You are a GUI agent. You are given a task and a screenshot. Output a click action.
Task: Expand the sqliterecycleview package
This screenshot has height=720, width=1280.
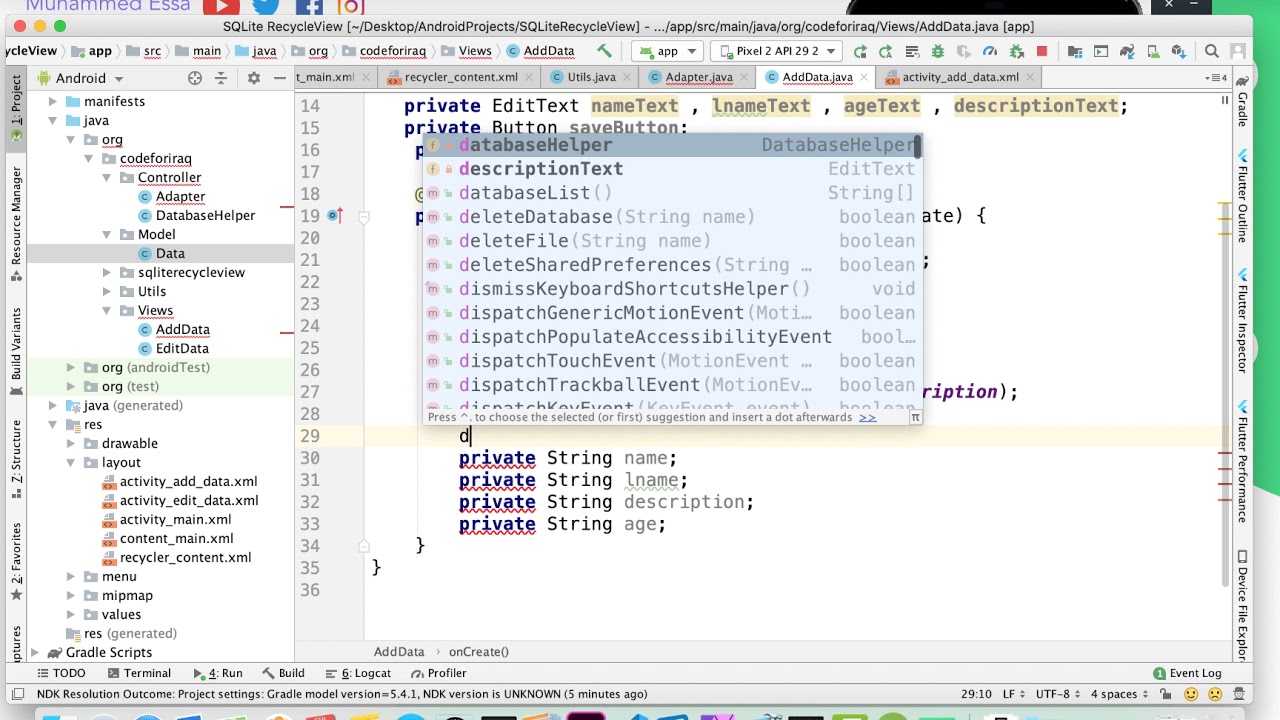106,272
